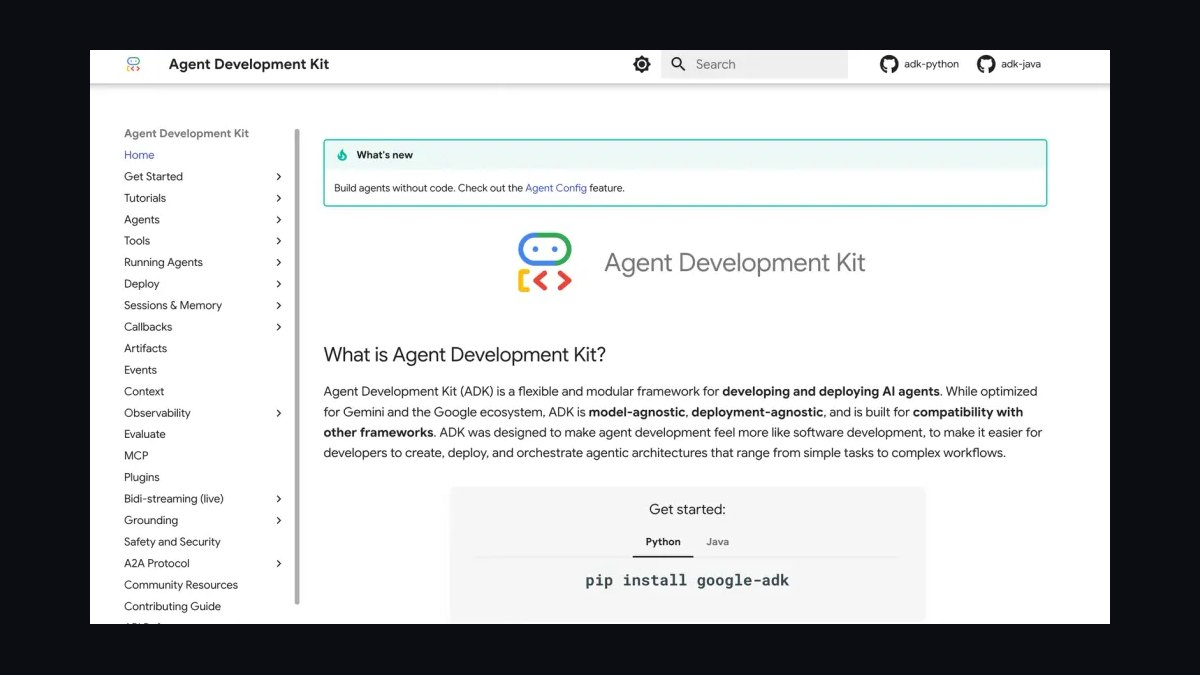The width and height of the screenshot is (1200, 675).
Task: Open the Running Agents sidebar item
Action: pos(163,263)
